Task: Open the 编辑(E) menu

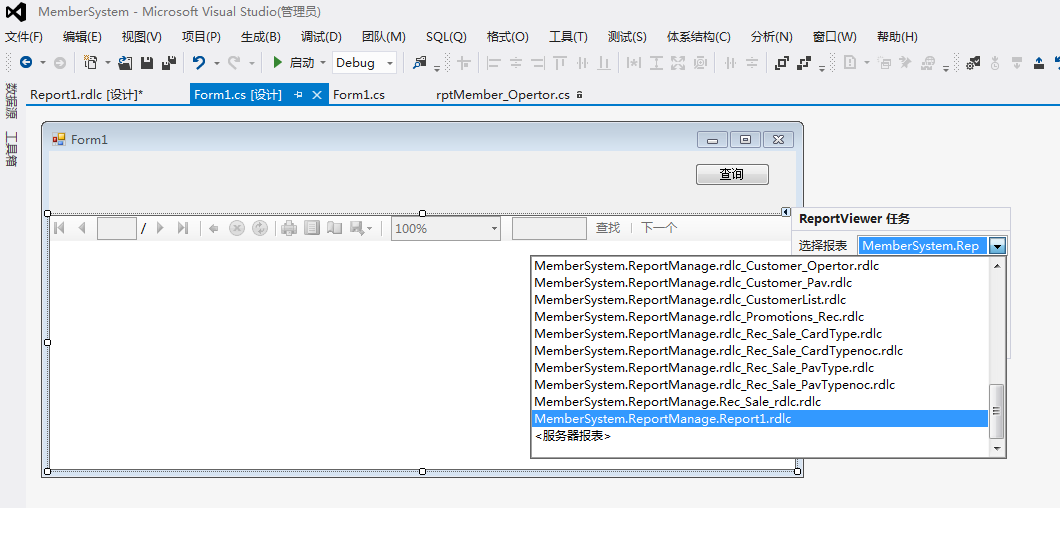Action: (x=82, y=36)
